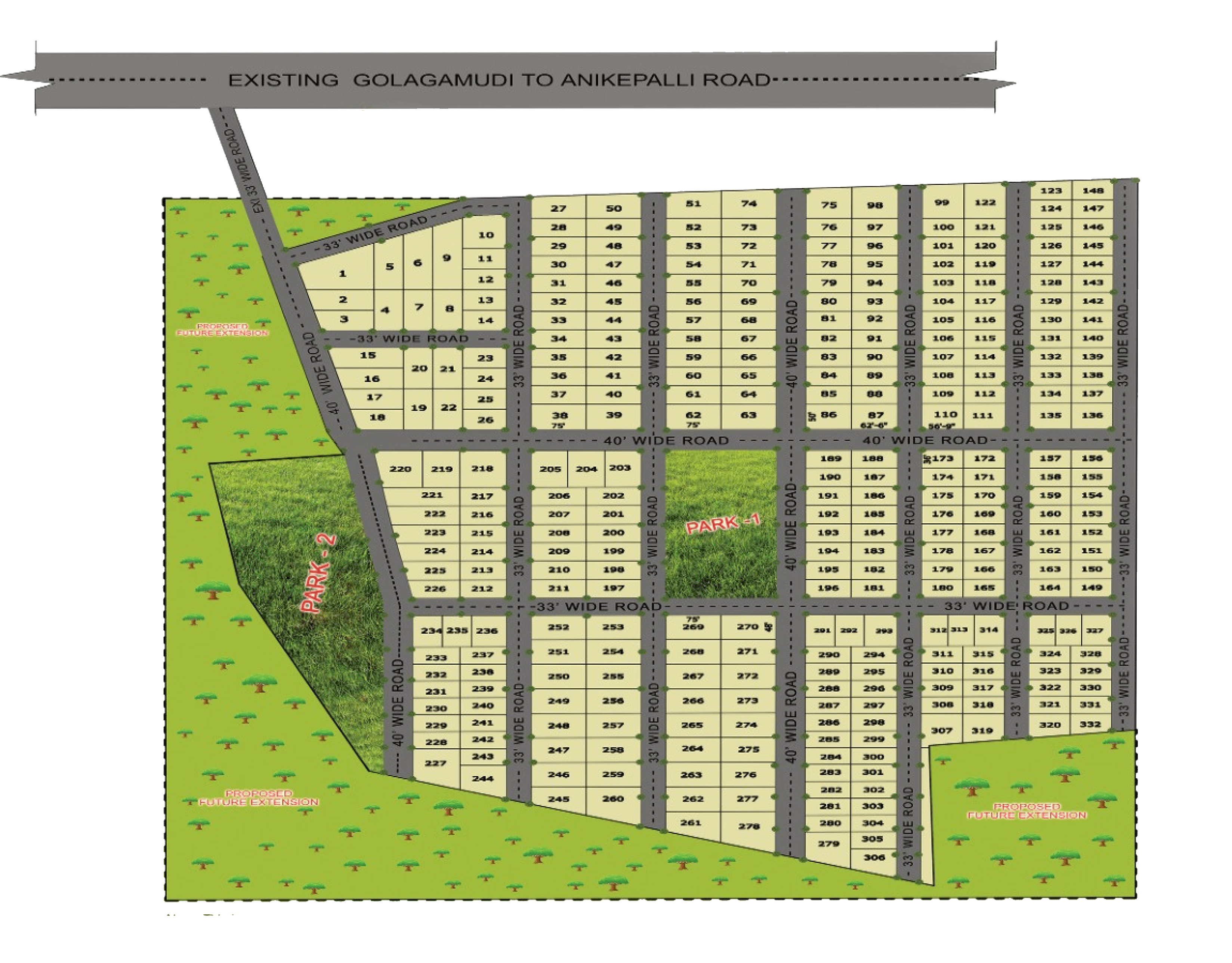
Task: Click plot number 1
Action: click(x=342, y=274)
